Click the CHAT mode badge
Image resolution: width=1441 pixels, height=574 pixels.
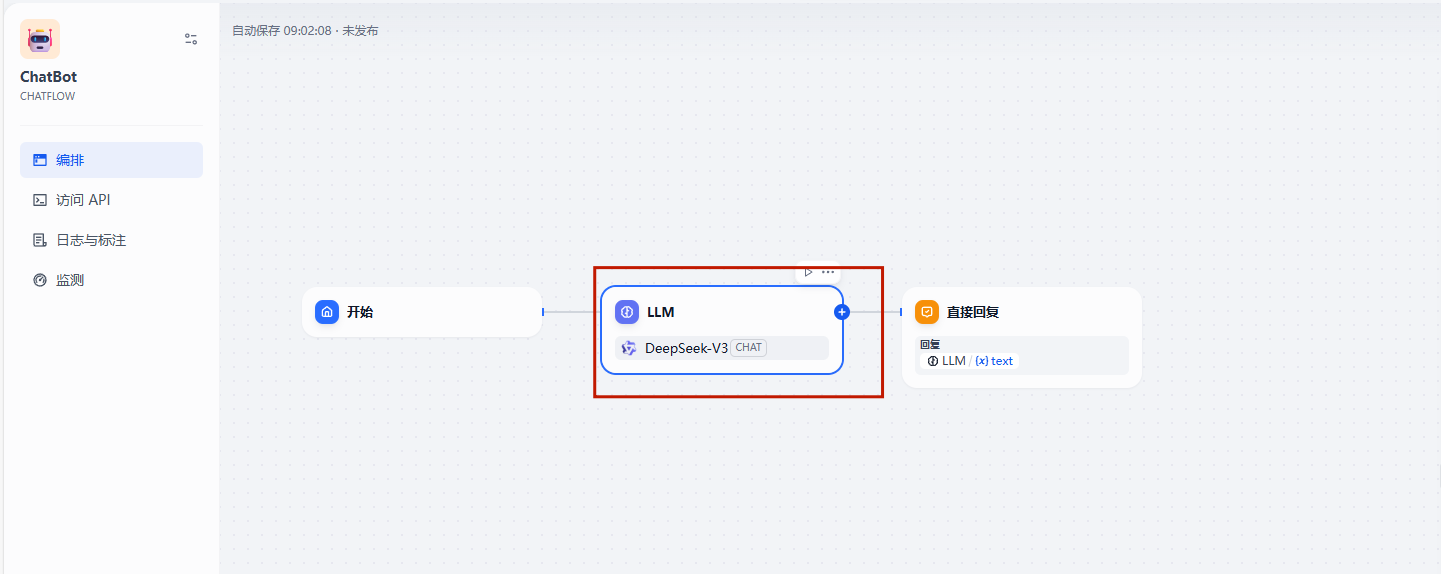coord(748,348)
